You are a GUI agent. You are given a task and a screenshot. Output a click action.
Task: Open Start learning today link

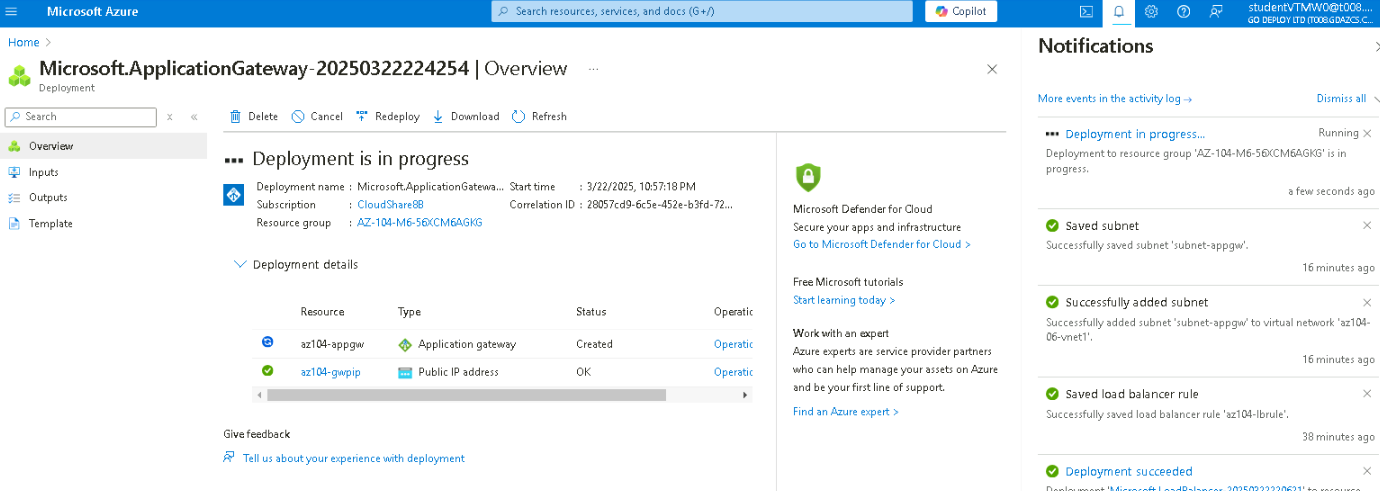(844, 300)
